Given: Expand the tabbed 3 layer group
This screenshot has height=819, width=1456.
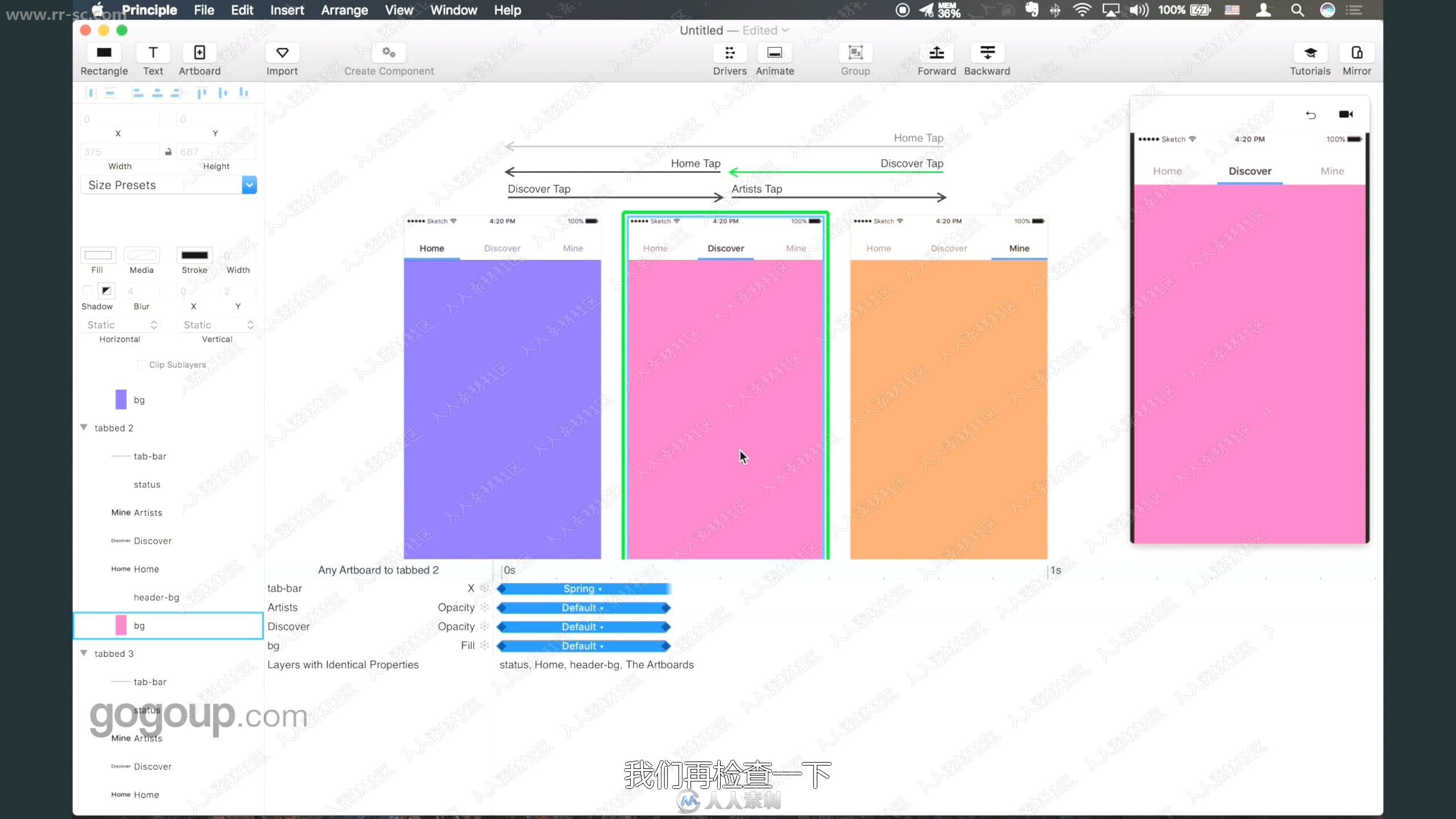Looking at the screenshot, I should (84, 653).
